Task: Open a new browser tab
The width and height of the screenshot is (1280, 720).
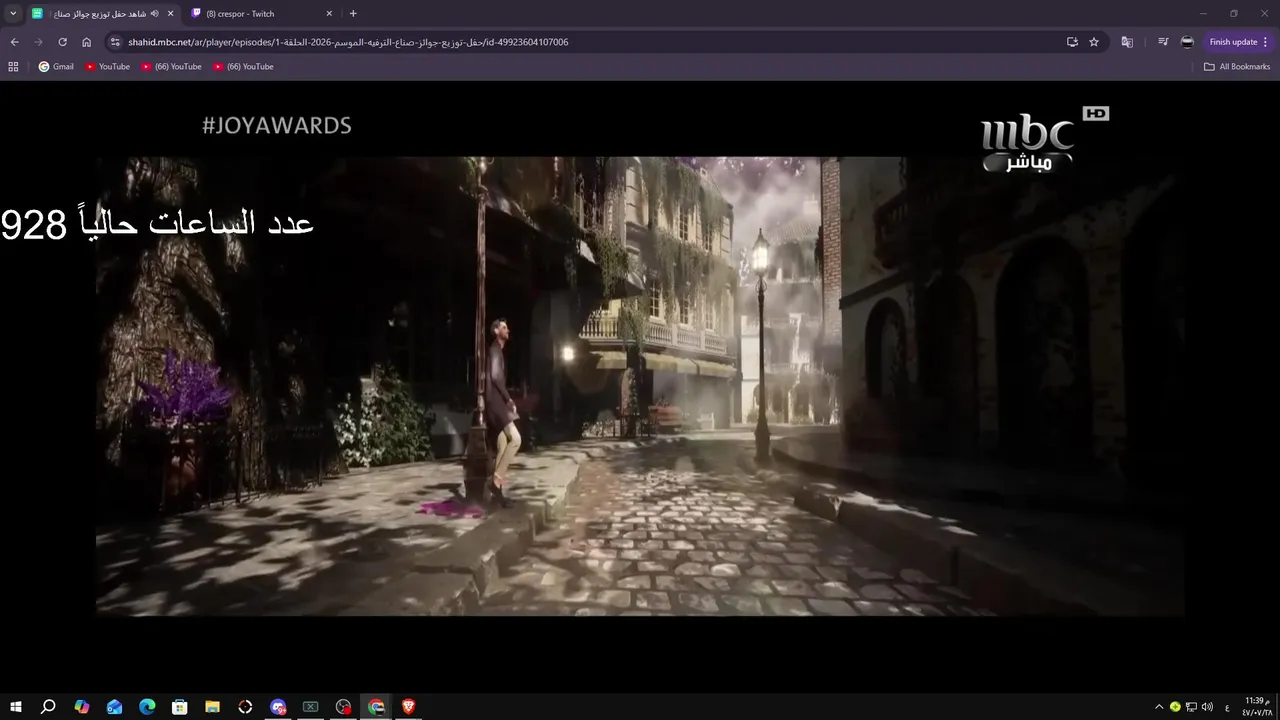Action: tap(353, 13)
